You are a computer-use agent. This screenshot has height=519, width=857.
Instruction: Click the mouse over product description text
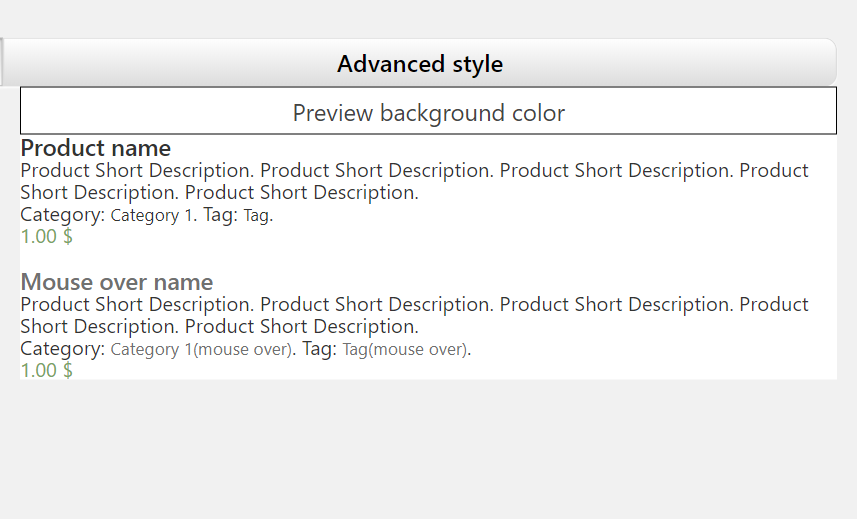tap(414, 315)
